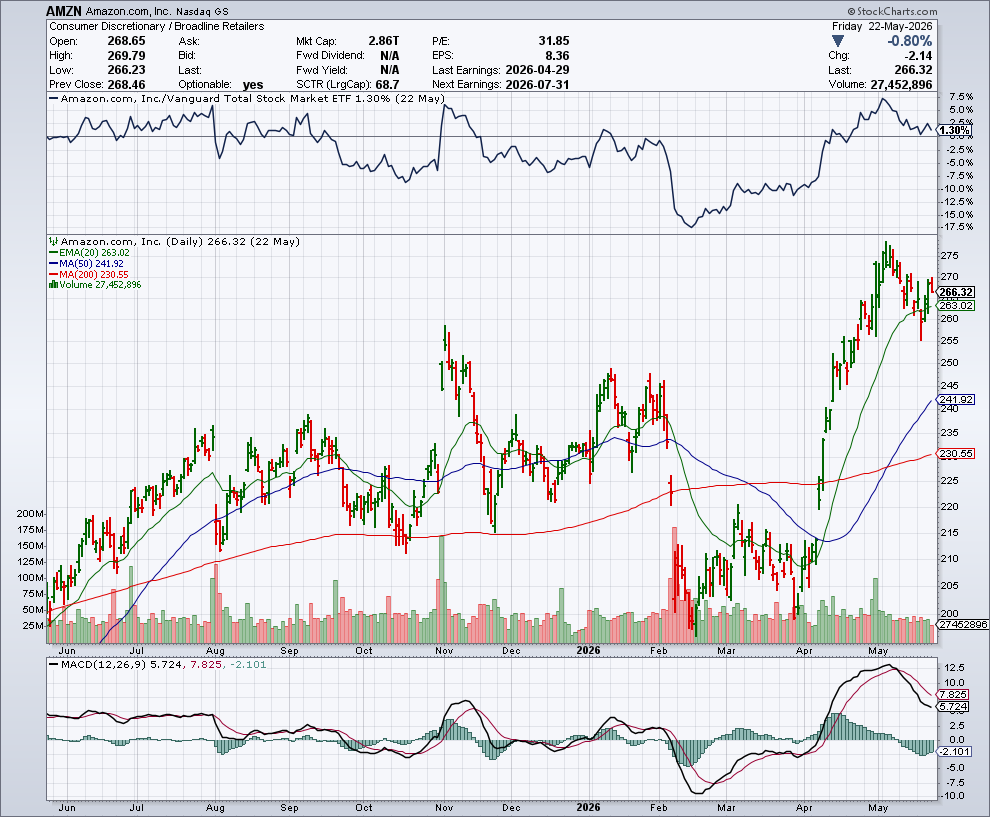This screenshot has height=817, width=990.
Task: Click the MA(200) 230.55 legend entry
Action: [89, 274]
